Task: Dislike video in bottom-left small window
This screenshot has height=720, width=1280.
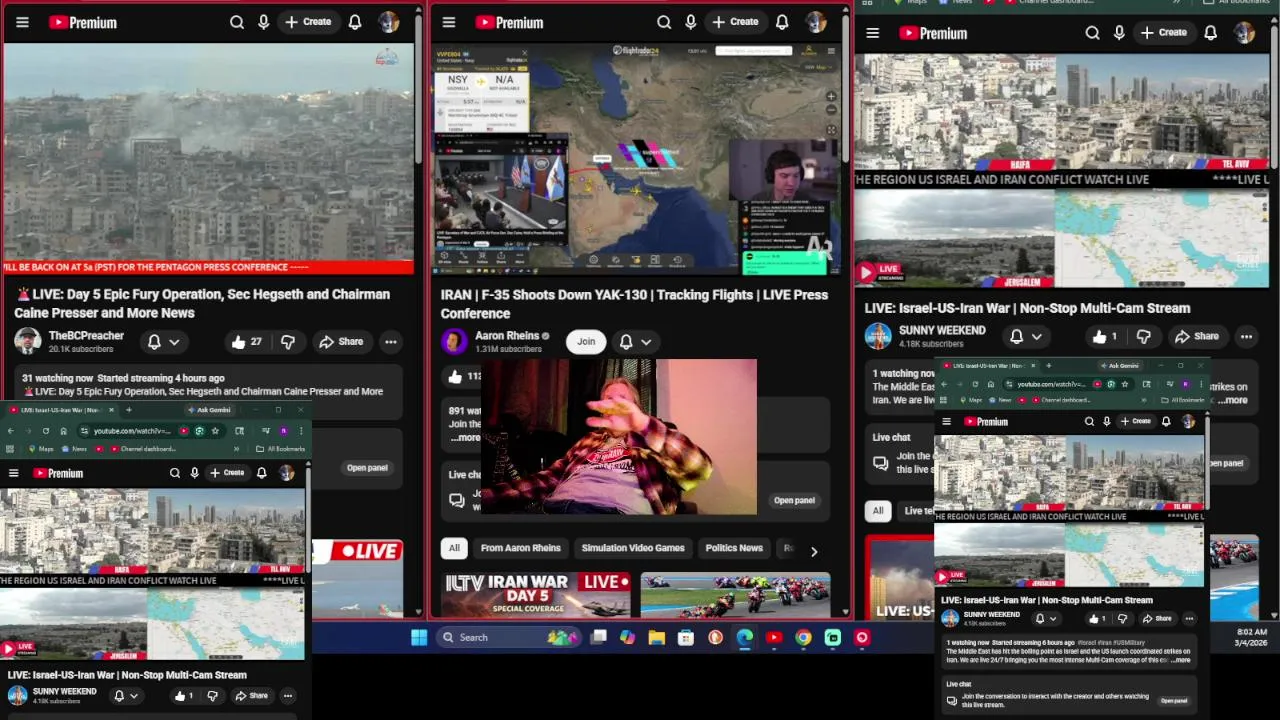Action: 212,696
